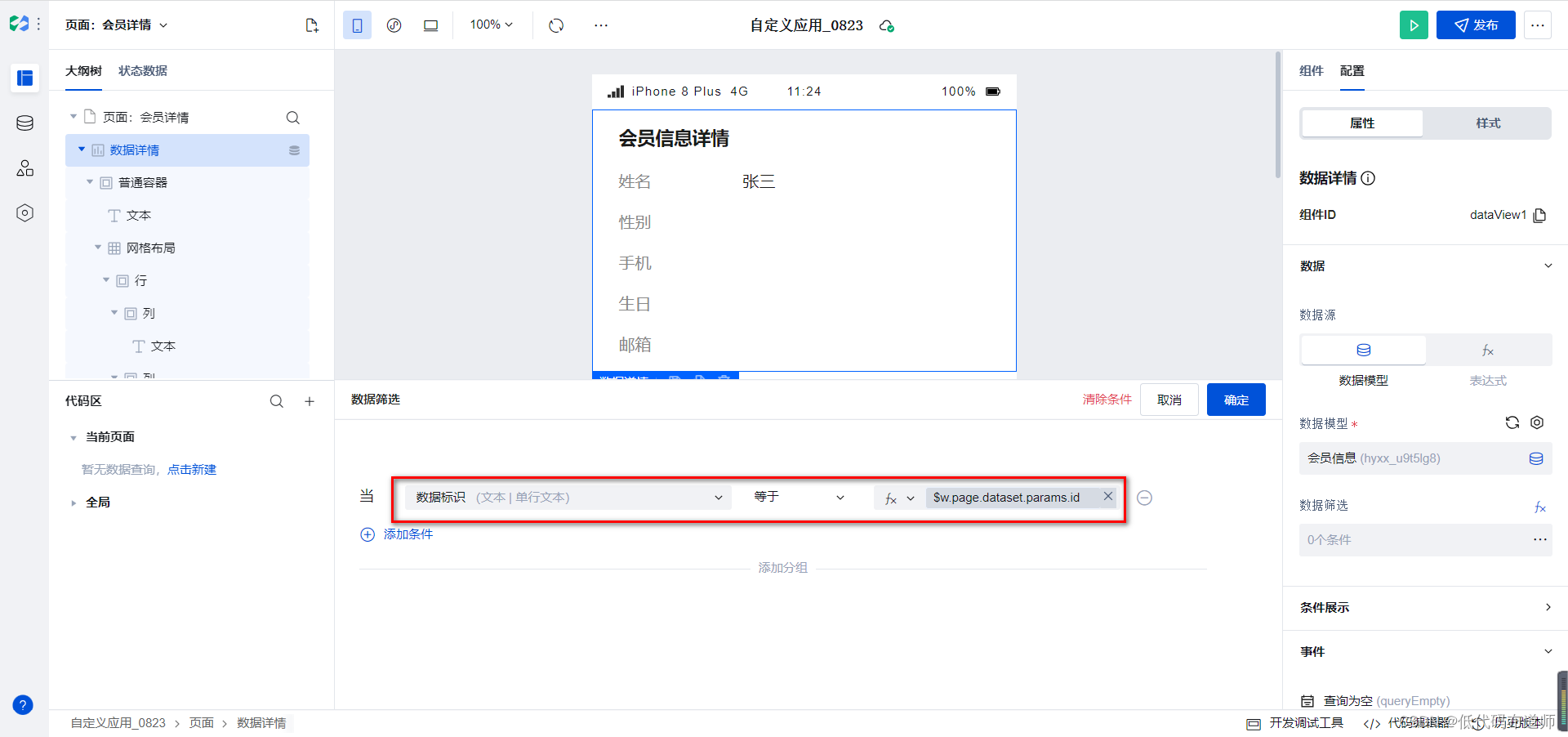The width and height of the screenshot is (1568, 737).
Task: Expand the 全局 section
Action: [x=73, y=503]
